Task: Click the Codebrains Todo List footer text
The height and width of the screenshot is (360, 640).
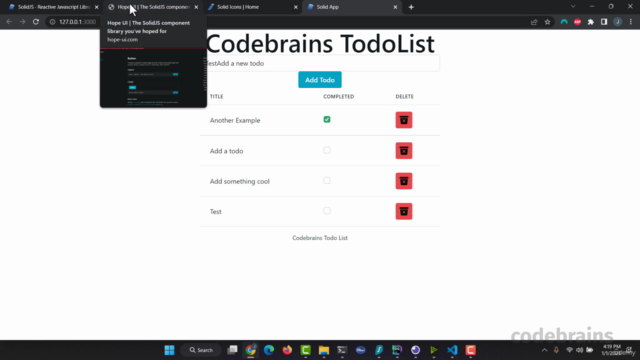Action: 320,238
